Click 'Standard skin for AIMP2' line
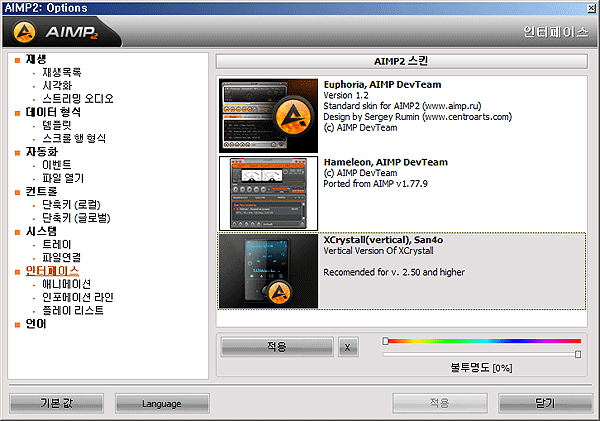The height and width of the screenshot is (421, 600). click(x=402, y=106)
